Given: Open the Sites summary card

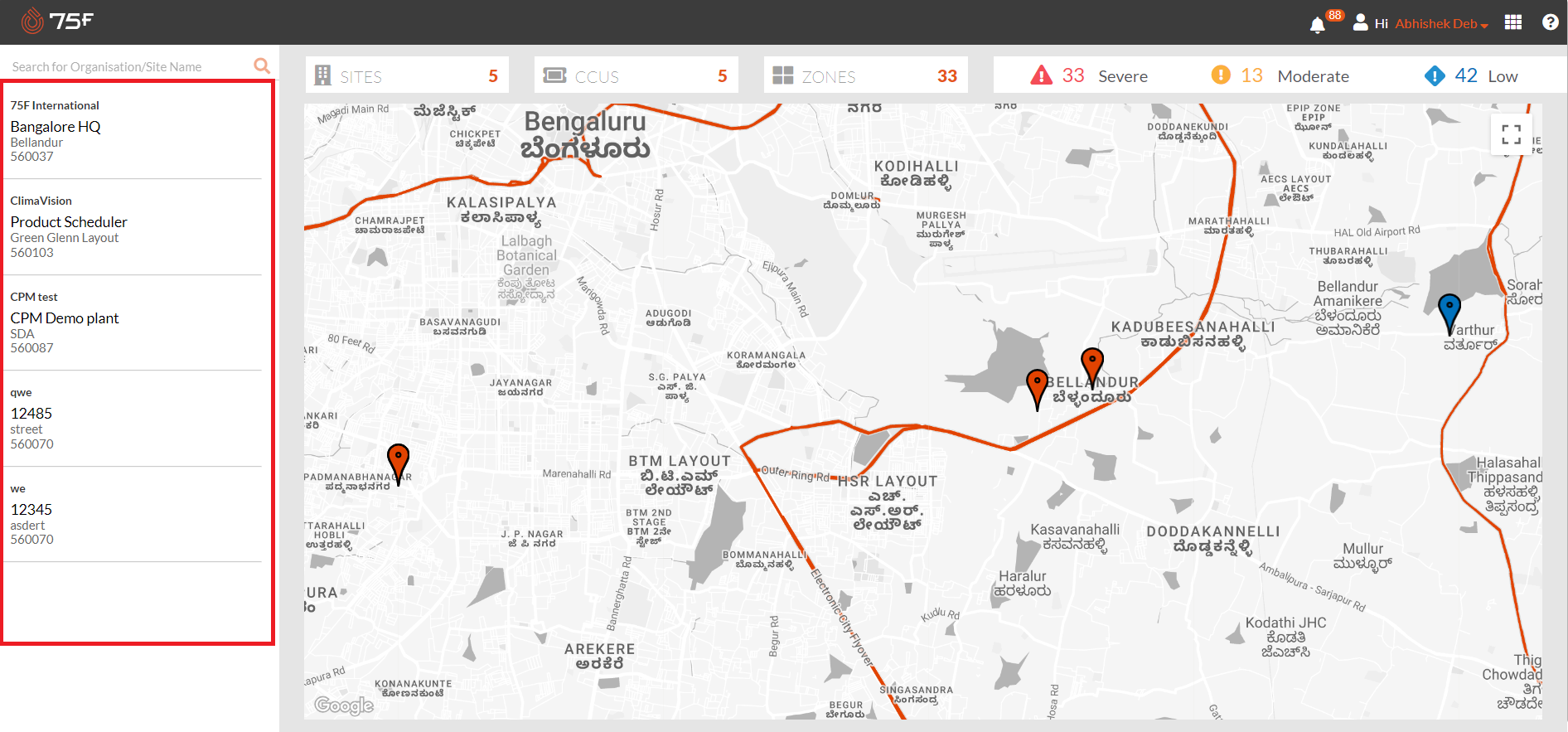Looking at the screenshot, I should coord(407,76).
